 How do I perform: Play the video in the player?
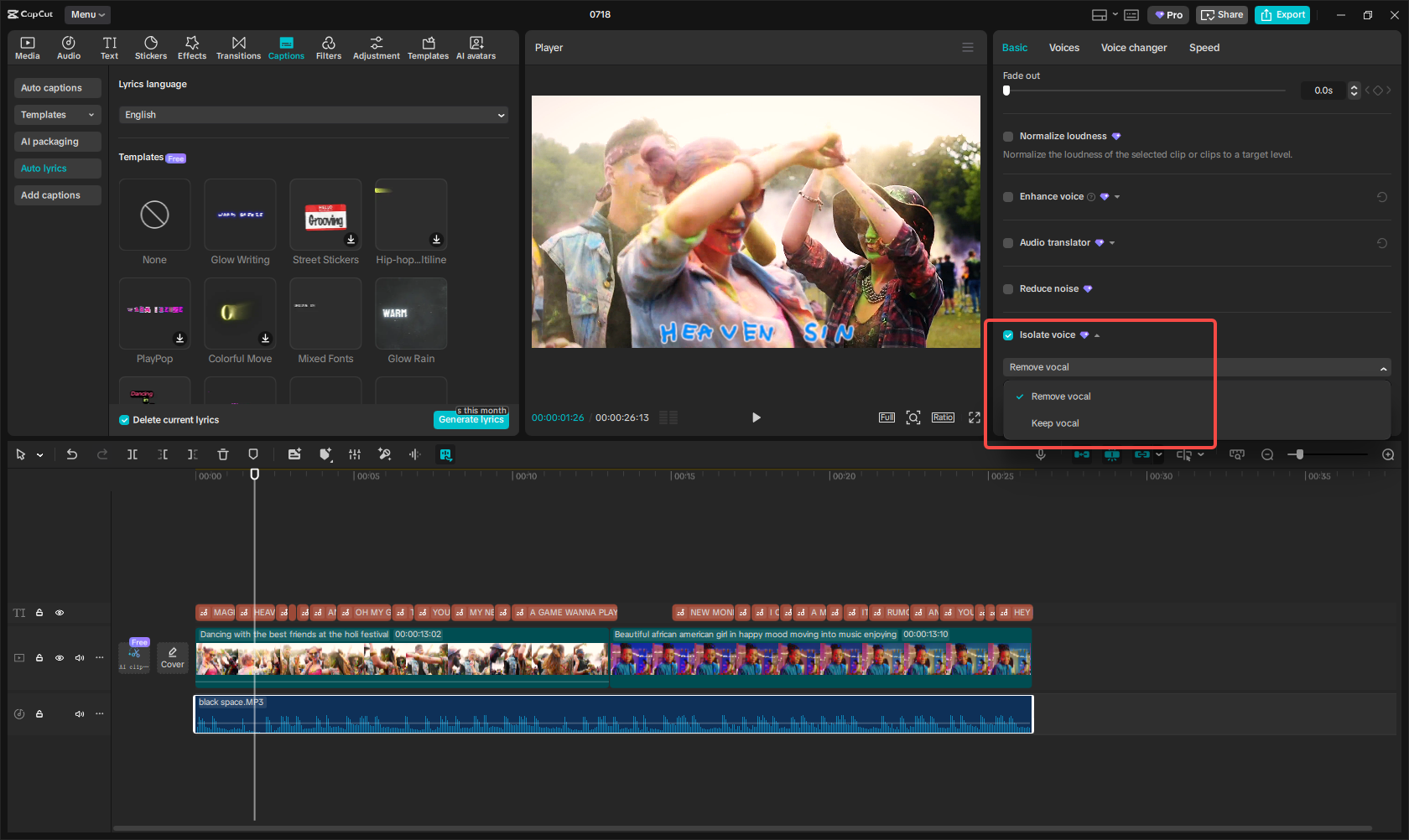pyautogui.click(x=756, y=417)
